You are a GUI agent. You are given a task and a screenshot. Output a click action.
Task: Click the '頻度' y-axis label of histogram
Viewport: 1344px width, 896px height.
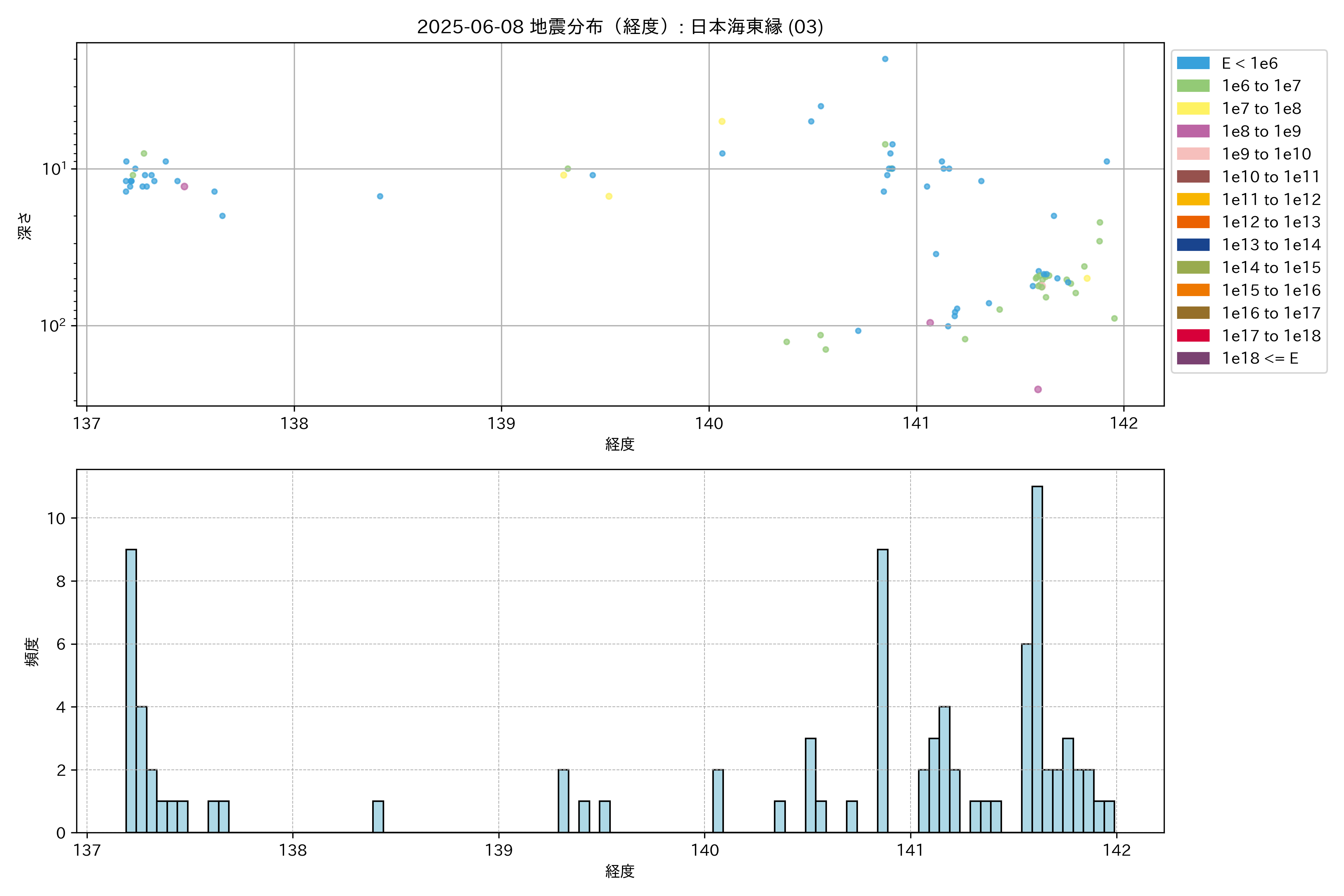[x=32, y=651]
